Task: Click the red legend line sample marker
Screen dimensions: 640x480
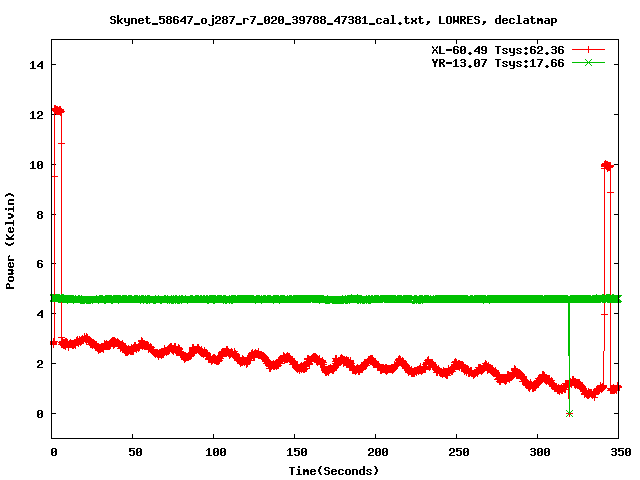Action: [588, 50]
